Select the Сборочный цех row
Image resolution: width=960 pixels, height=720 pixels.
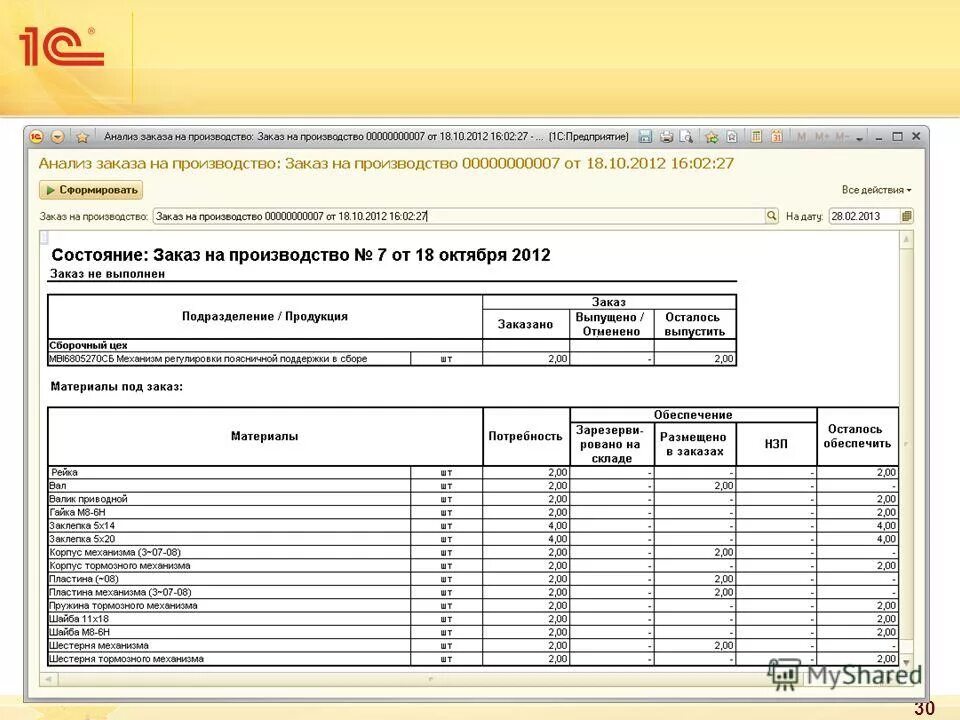[392, 345]
